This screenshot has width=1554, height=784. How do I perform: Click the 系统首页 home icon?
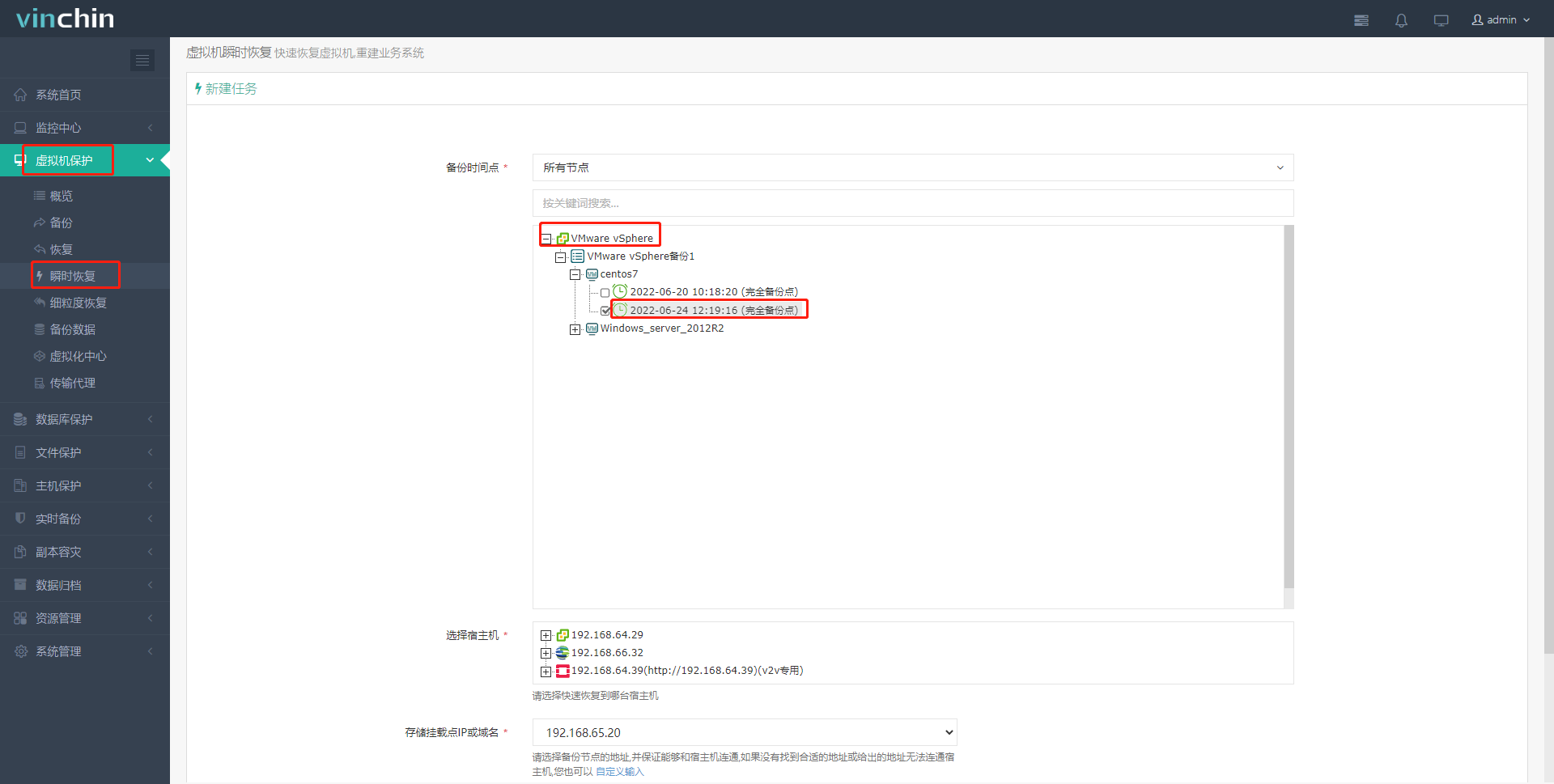[20, 95]
